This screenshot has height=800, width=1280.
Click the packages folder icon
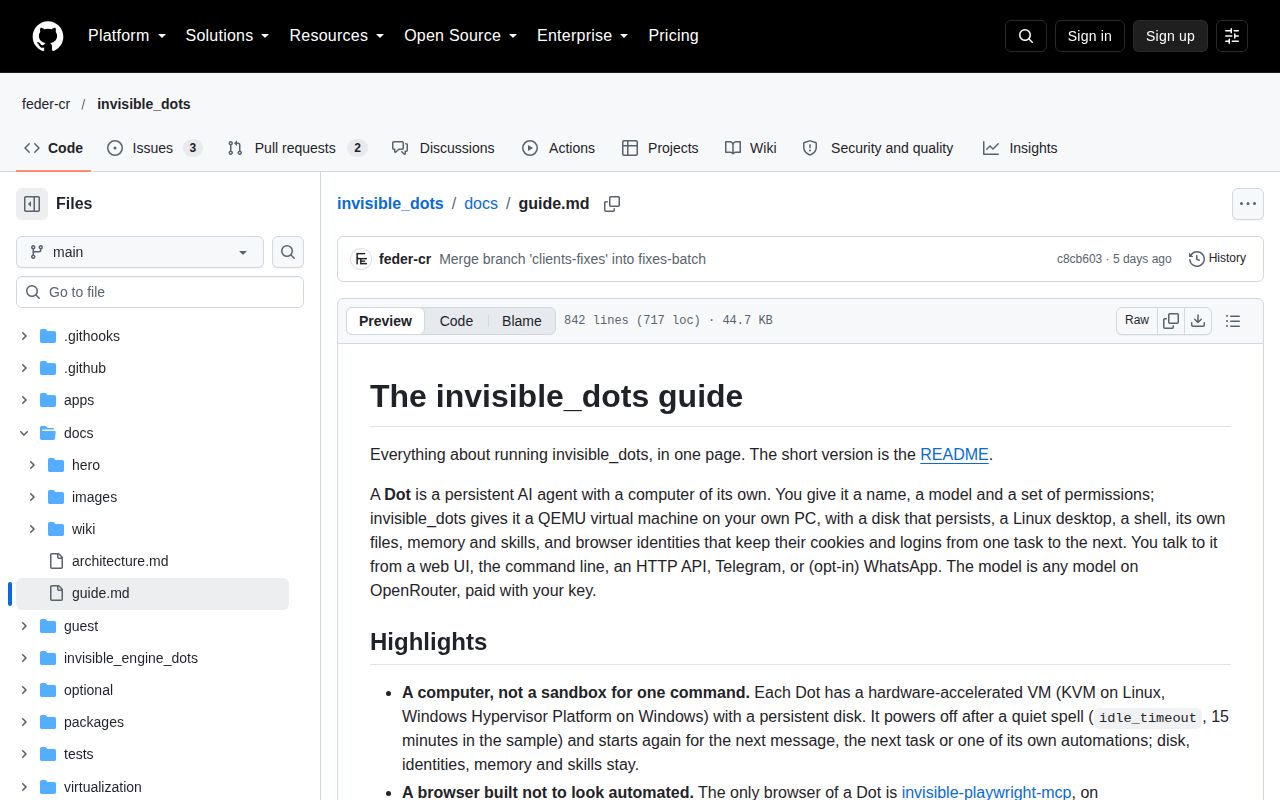coord(47,722)
